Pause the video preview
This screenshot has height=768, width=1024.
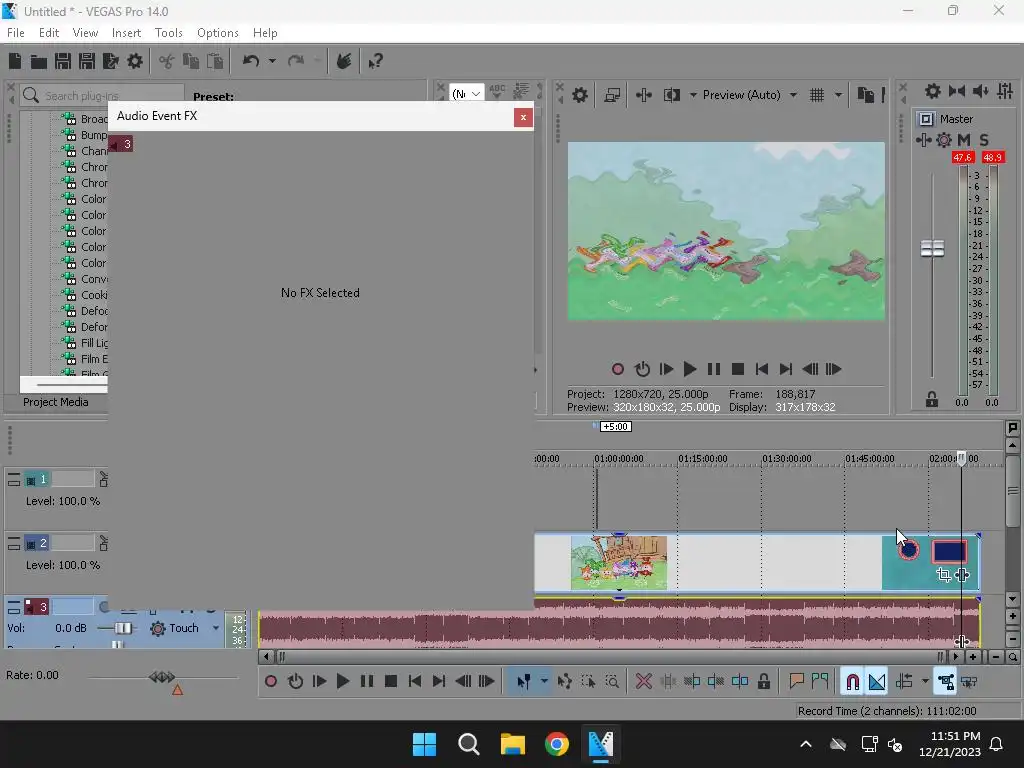pyautogui.click(x=714, y=369)
